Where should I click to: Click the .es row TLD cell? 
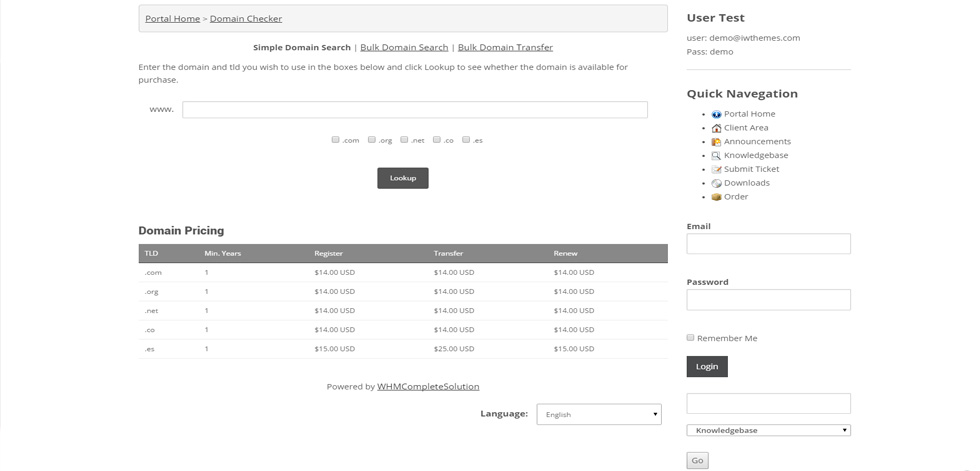point(149,349)
